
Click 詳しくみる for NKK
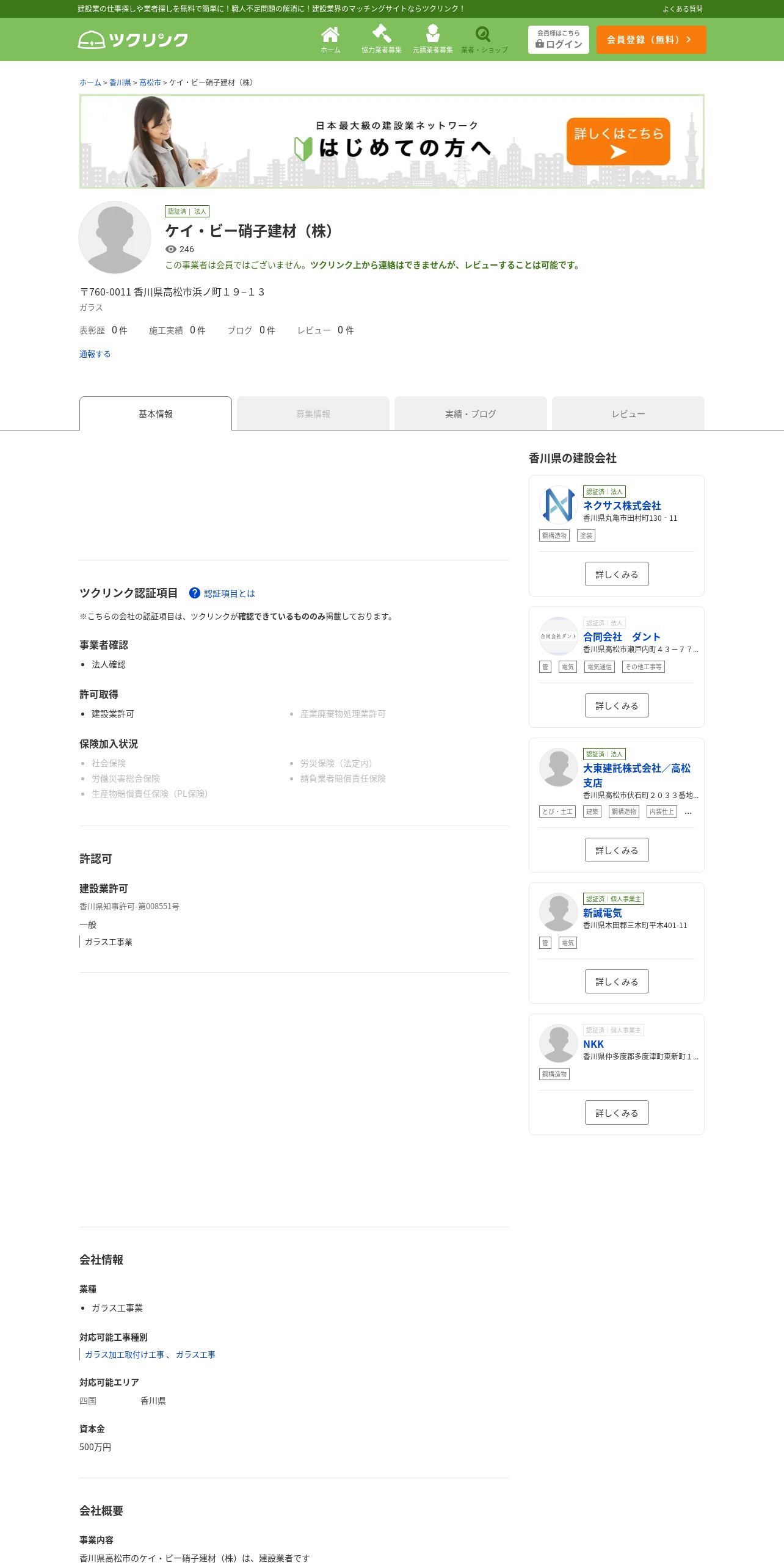click(x=617, y=1112)
